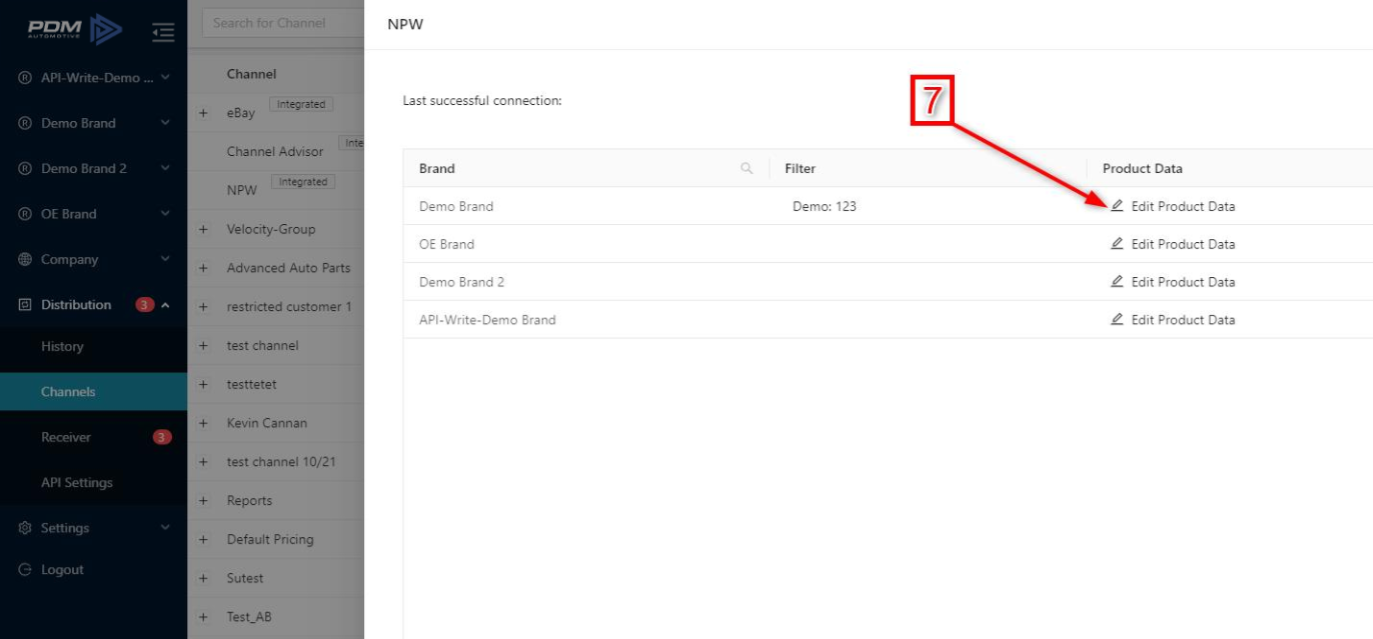Click the PDM Automotive logo
Viewport: 1373px width, 639px height.
coord(75,30)
